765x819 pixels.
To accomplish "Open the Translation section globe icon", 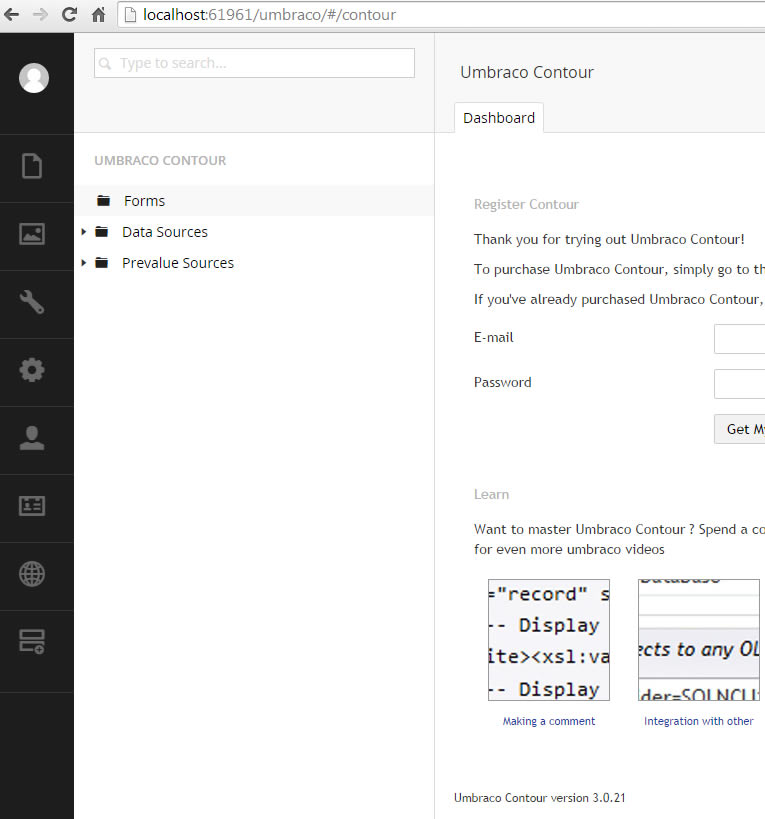I will [32, 574].
